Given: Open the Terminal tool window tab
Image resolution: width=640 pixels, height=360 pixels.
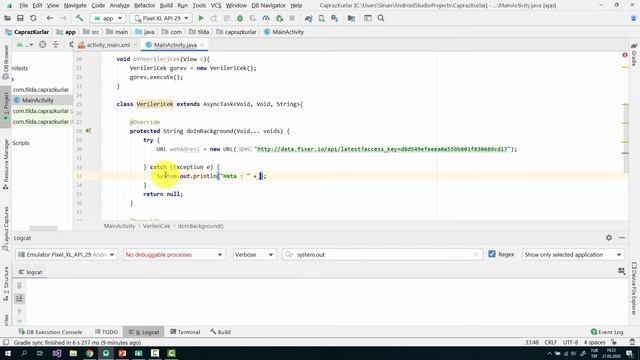Looking at the screenshot, I should coord(185,332).
